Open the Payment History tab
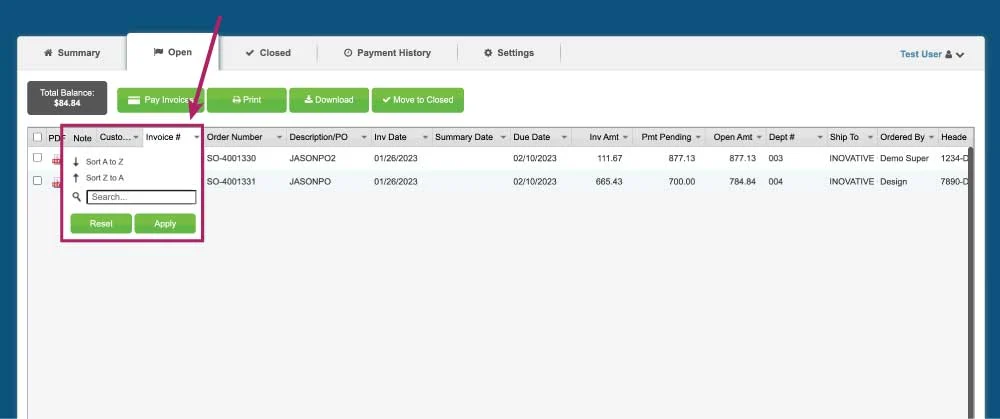1000x419 pixels. (387, 53)
